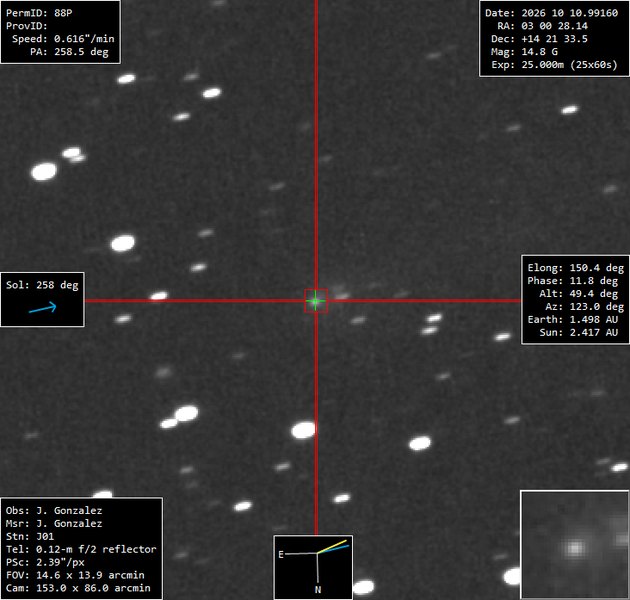
Task: Click the 'Date: 2026 10 10.99160' line
Action: tap(551, 13)
